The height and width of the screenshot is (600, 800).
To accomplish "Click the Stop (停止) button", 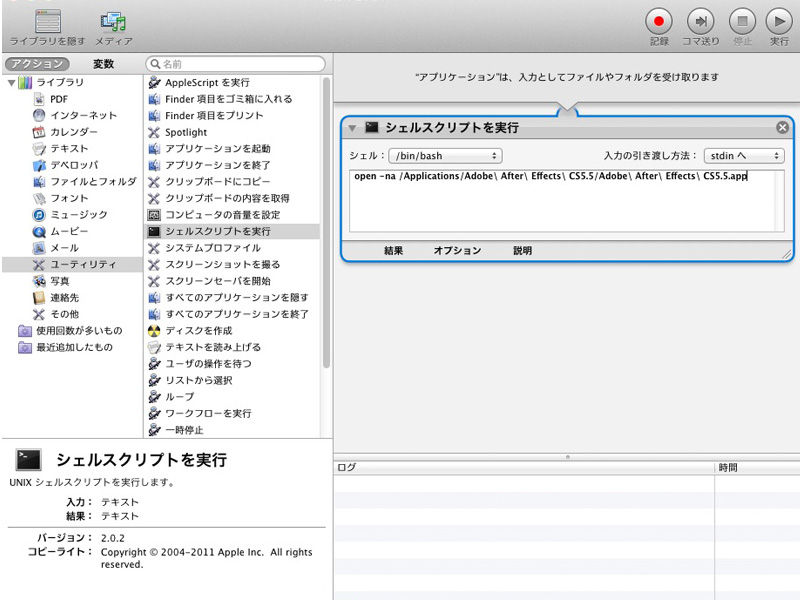I will click(x=741, y=21).
